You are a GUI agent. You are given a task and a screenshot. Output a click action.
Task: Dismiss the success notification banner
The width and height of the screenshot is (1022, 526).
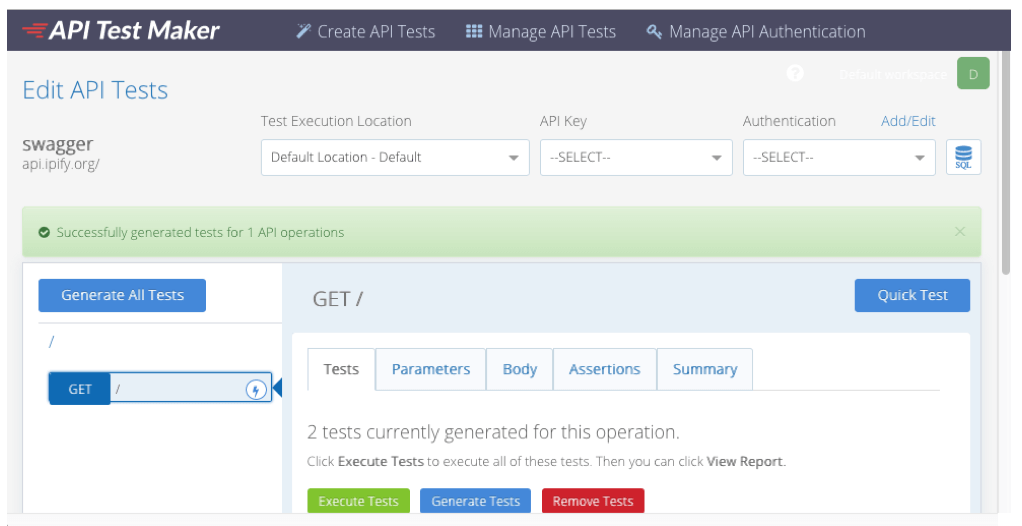coord(959,232)
